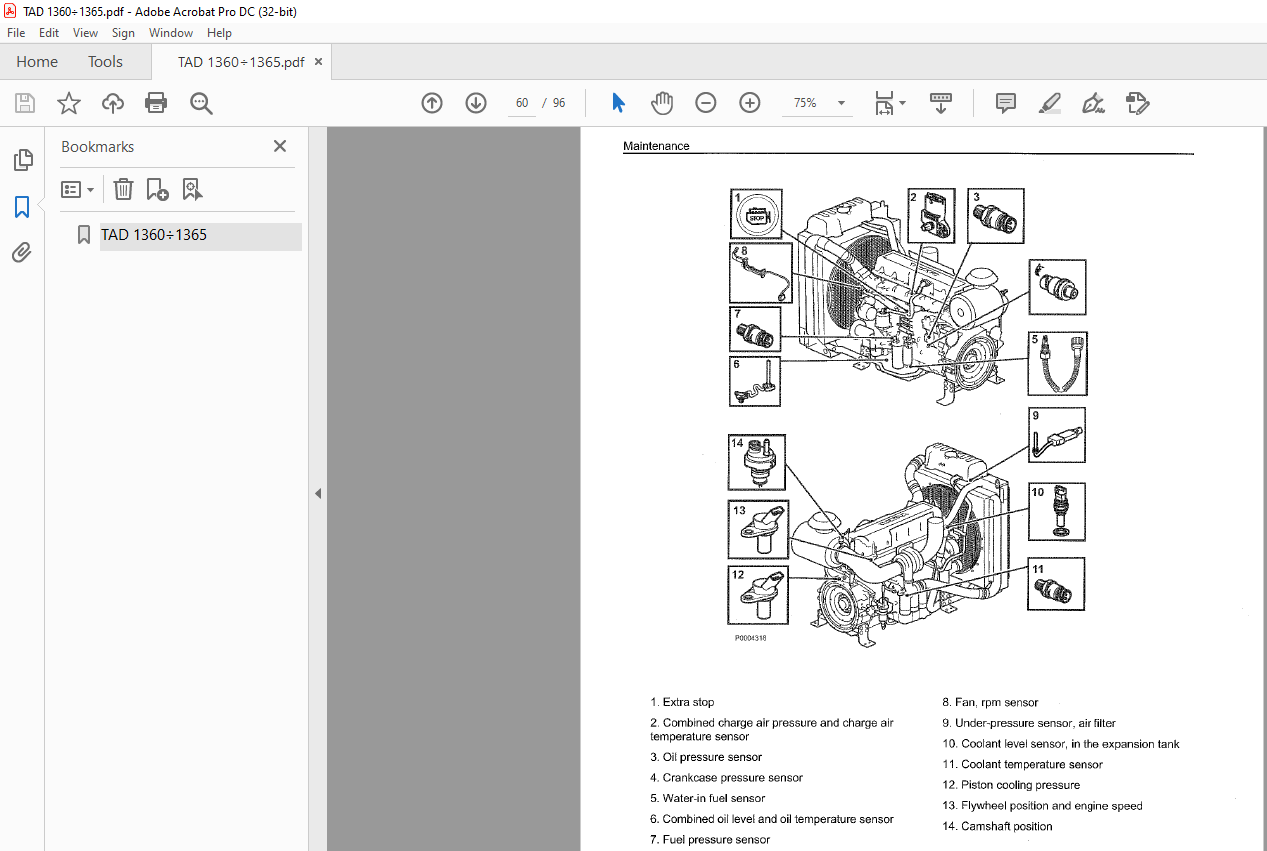This screenshot has height=851, width=1267.
Task: Open the Sign menu
Action: pos(123,33)
